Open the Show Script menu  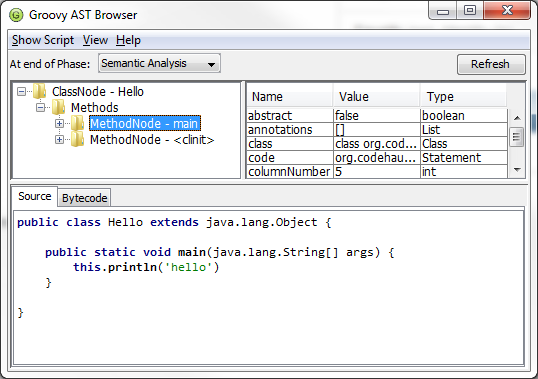click(43, 40)
